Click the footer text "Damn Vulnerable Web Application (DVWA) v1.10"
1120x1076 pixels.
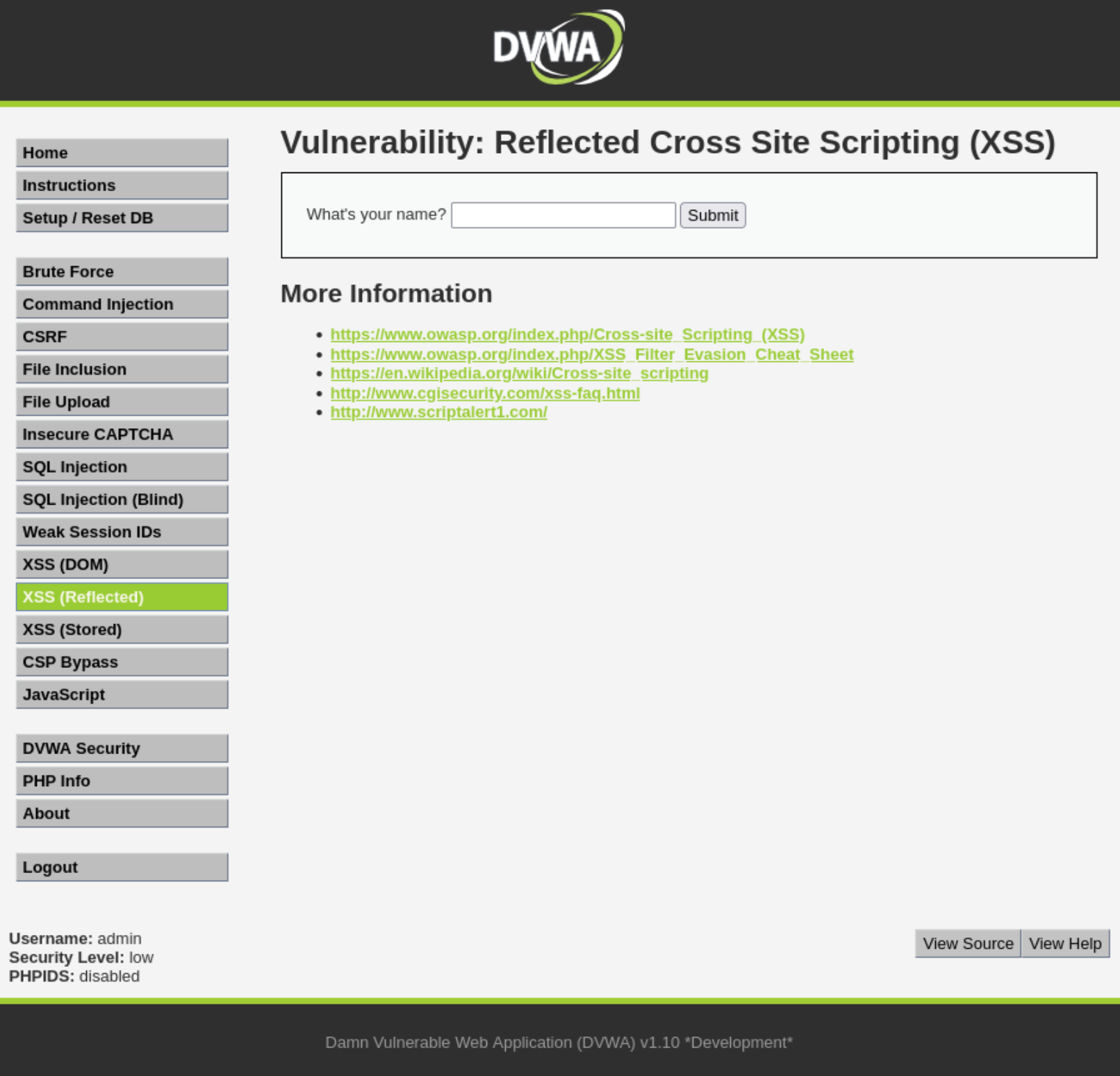click(502, 1043)
